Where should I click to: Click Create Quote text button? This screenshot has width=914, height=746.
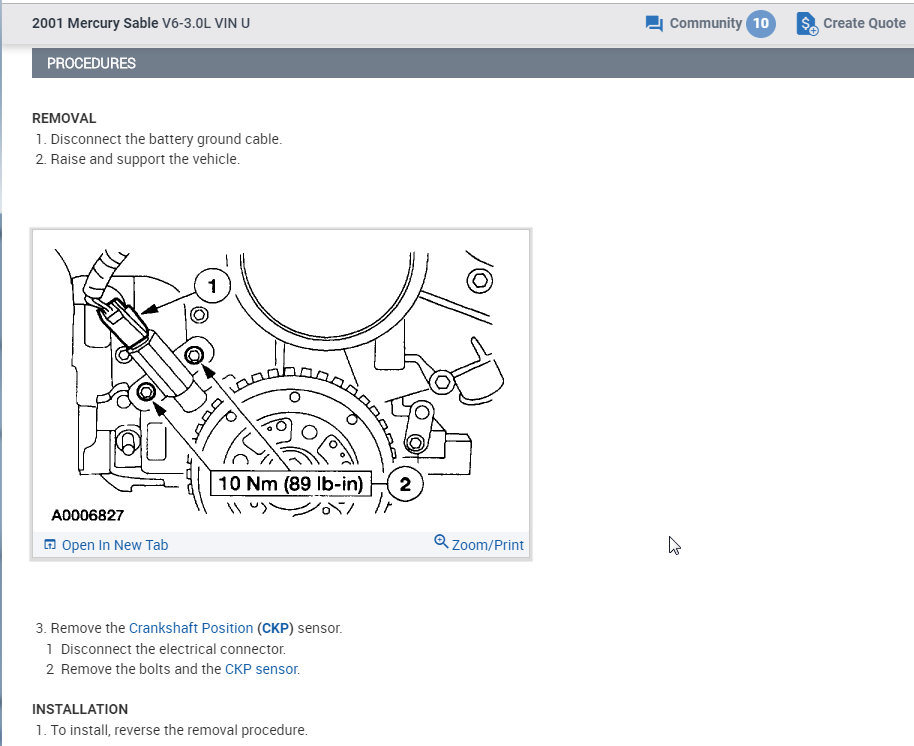pos(864,23)
